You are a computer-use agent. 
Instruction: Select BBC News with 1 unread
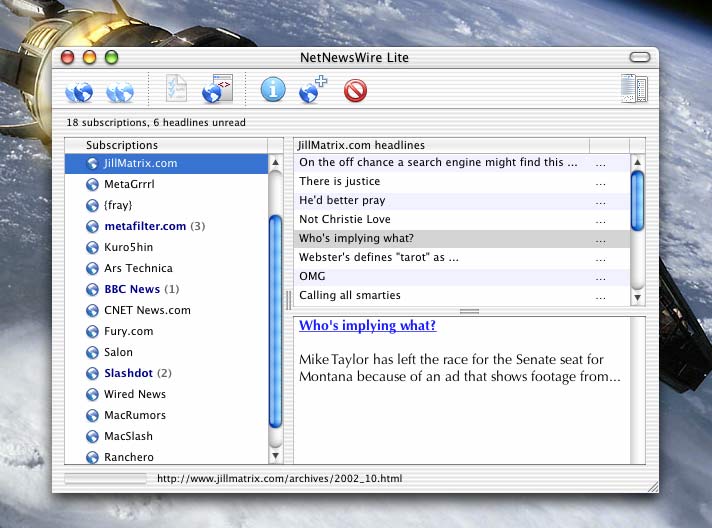[x=167, y=289]
